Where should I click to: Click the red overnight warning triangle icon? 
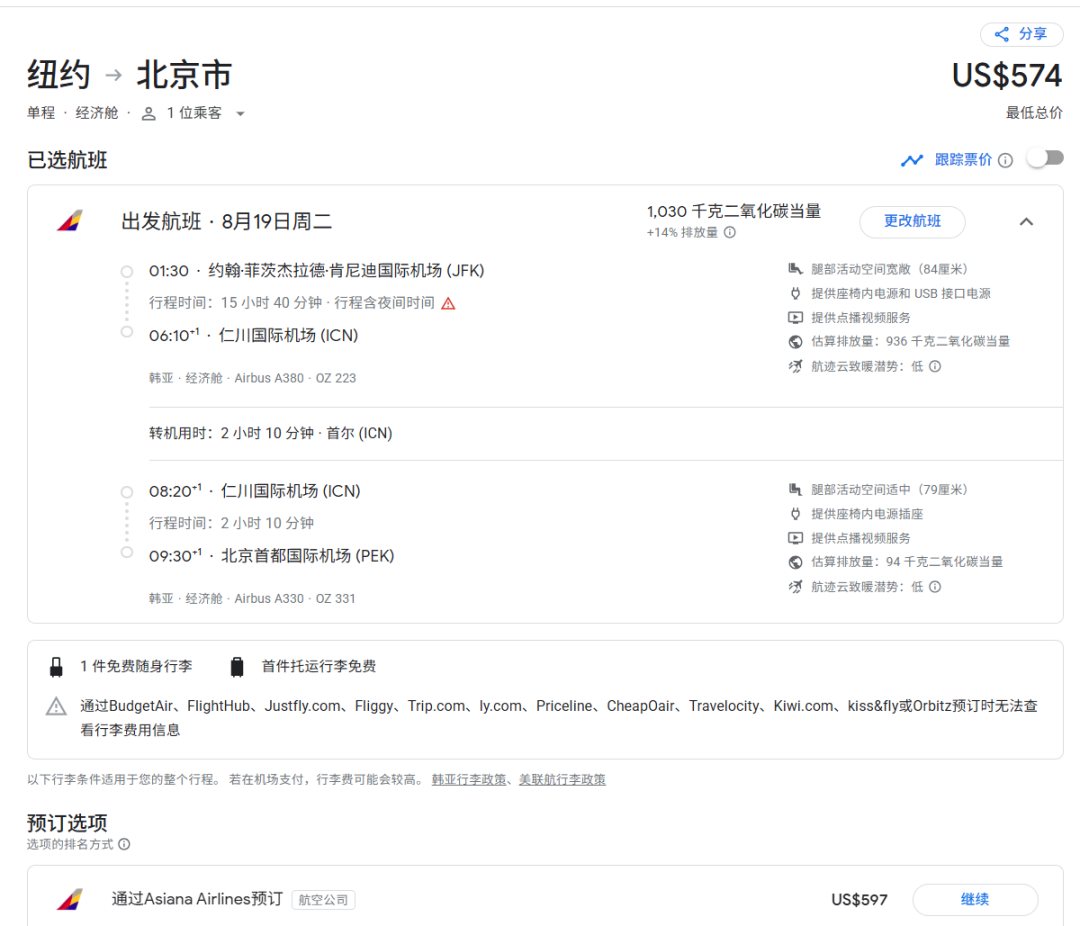tap(448, 303)
